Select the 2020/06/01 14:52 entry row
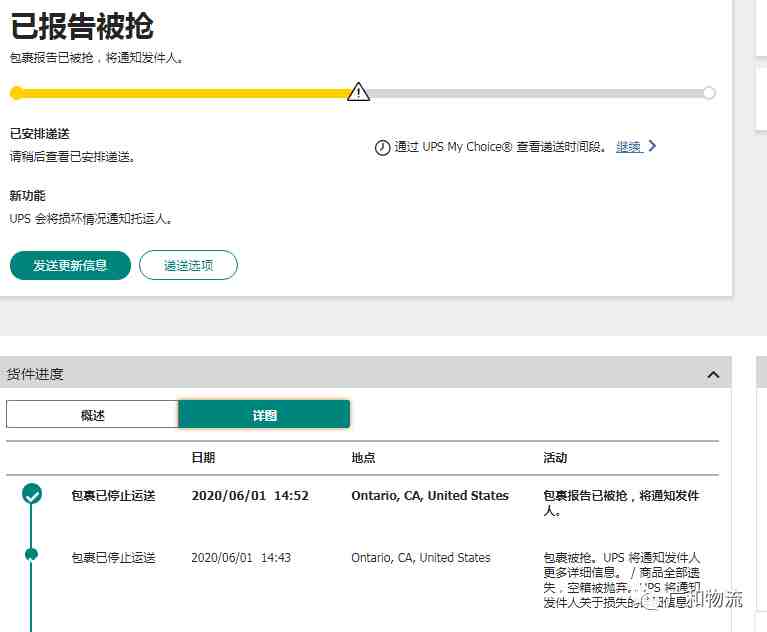The height and width of the screenshot is (632, 767). 362,503
